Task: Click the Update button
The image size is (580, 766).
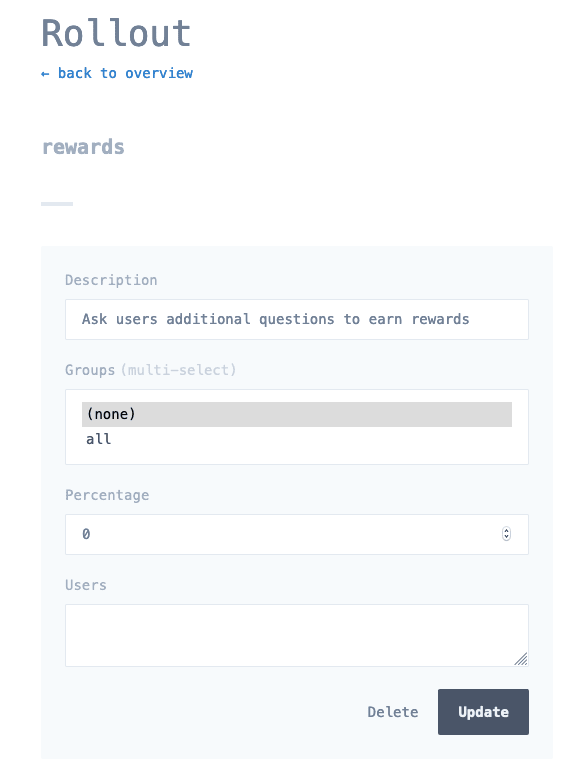Action: [483, 712]
